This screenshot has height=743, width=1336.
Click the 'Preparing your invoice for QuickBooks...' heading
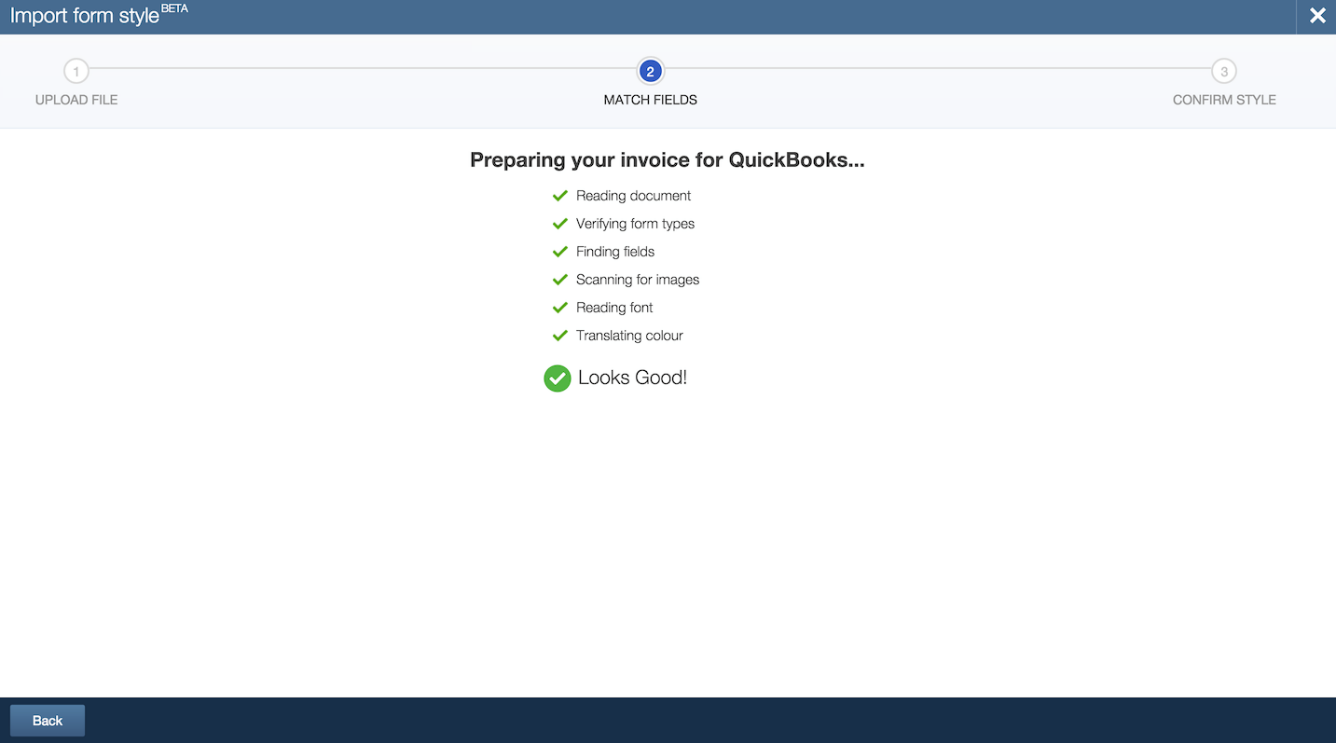click(667, 160)
